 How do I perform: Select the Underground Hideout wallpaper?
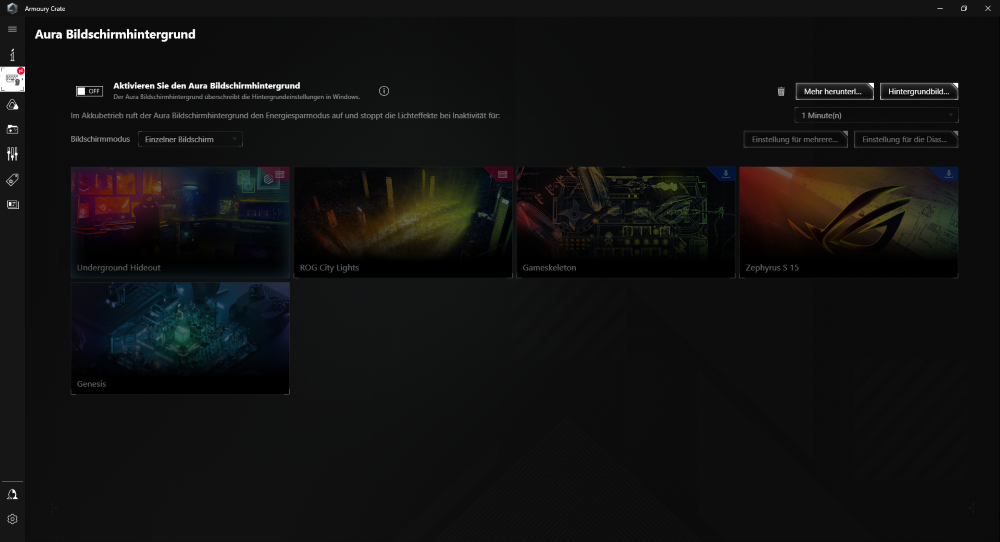(x=180, y=222)
